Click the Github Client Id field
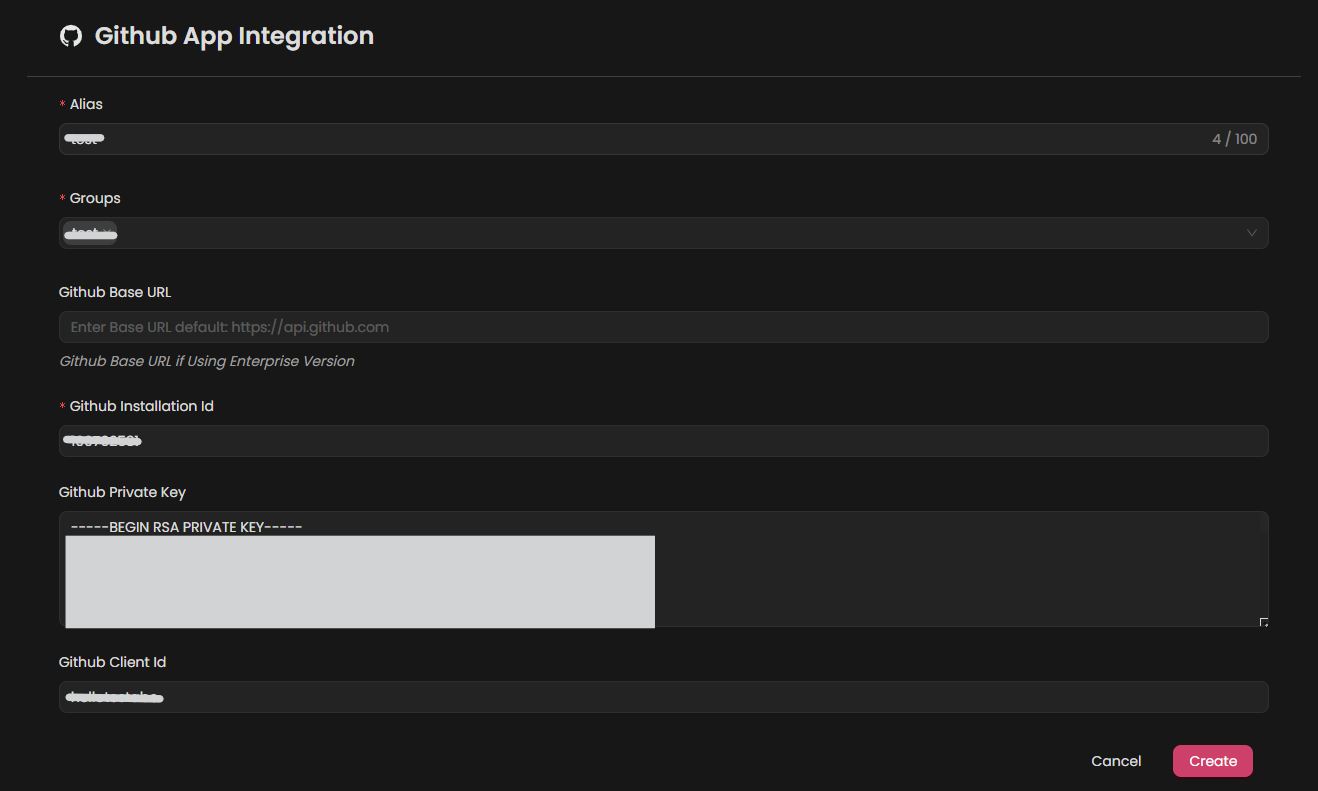This screenshot has height=791, width=1318. point(663,697)
